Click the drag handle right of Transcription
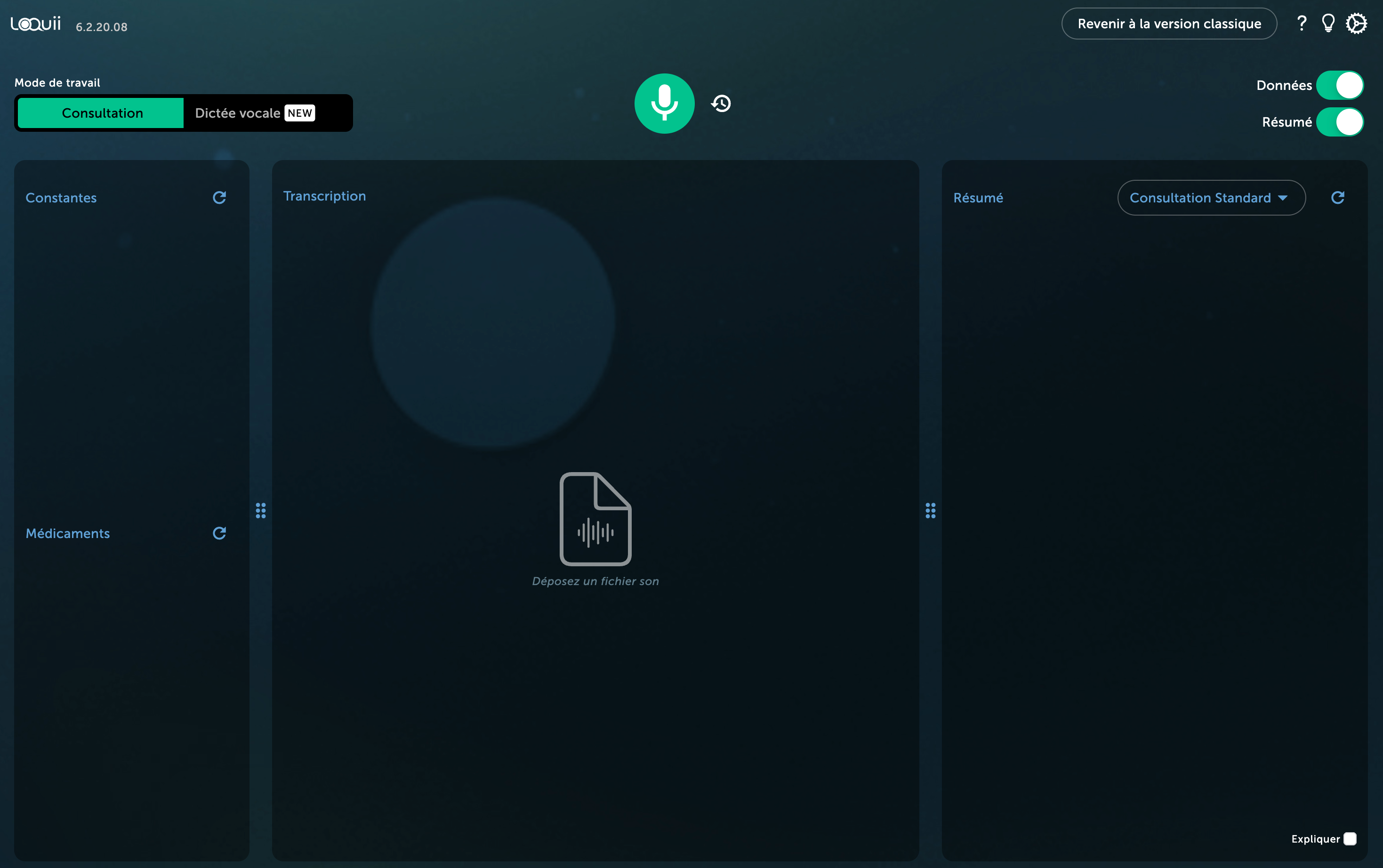The height and width of the screenshot is (868, 1383). pyautogui.click(x=931, y=510)
